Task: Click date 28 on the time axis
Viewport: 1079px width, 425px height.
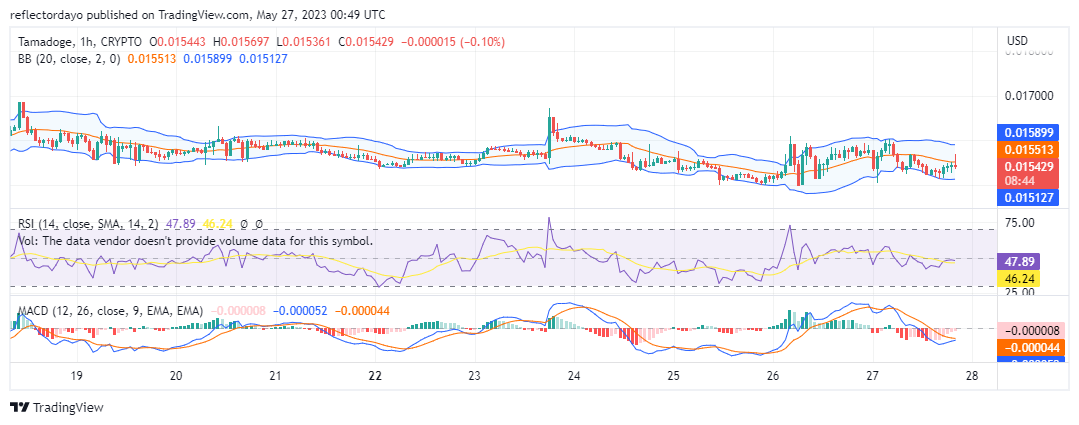Action: coord(972,376)
